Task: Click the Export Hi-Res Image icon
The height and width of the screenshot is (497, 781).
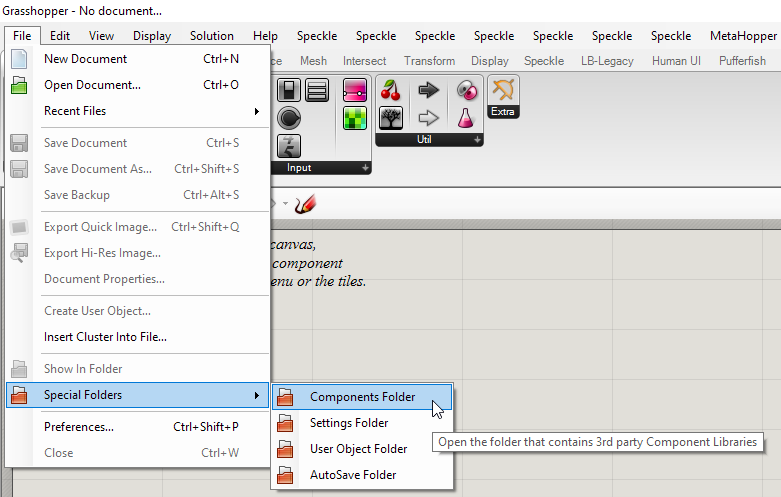Action: click(19, 253)
